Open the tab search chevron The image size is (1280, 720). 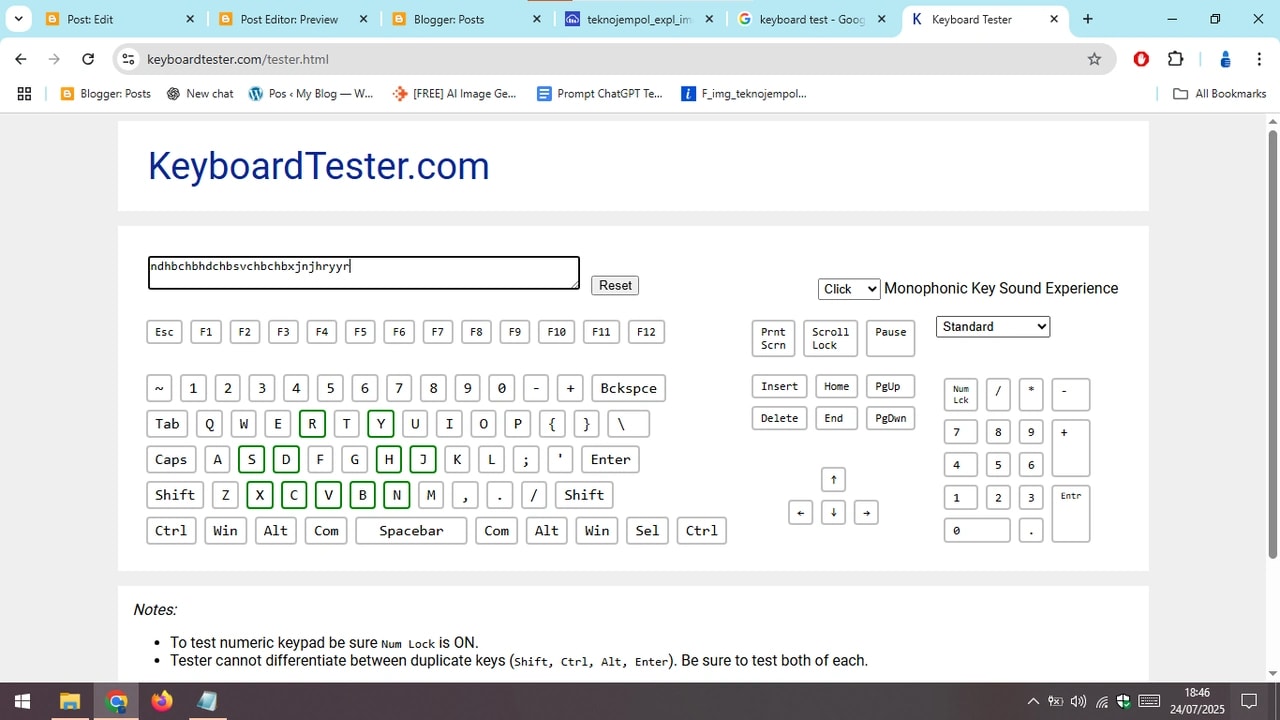point(18,19)
